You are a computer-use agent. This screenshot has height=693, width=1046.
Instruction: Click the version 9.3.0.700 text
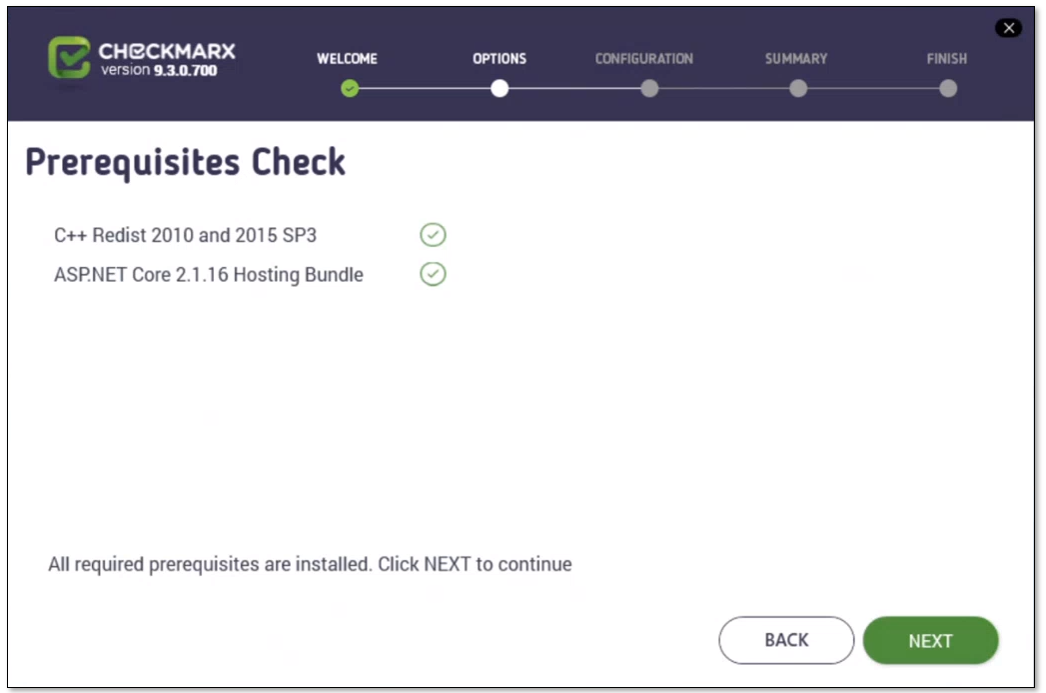(159, 71)
